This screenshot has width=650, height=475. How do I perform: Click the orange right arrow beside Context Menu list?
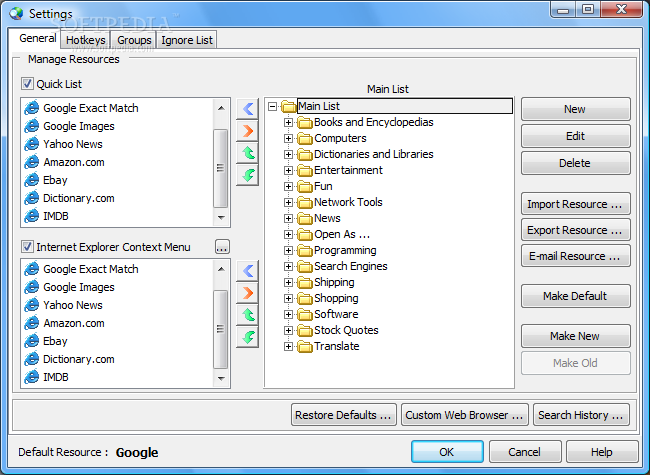(247, 293)
